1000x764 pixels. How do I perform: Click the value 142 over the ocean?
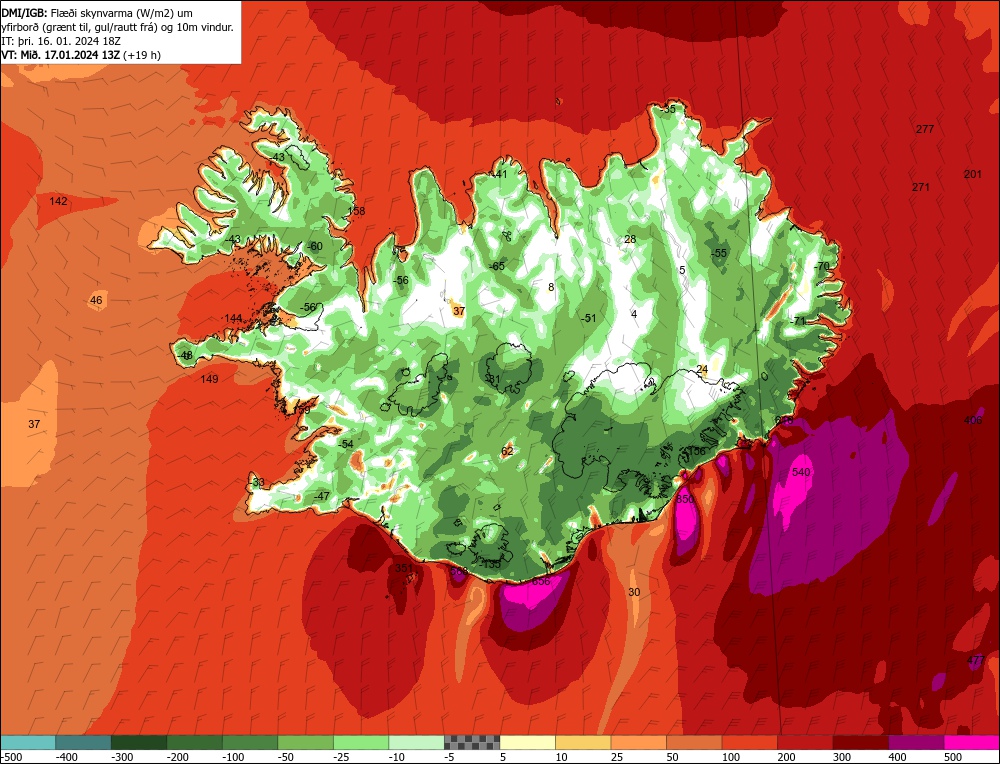(58, 201)
